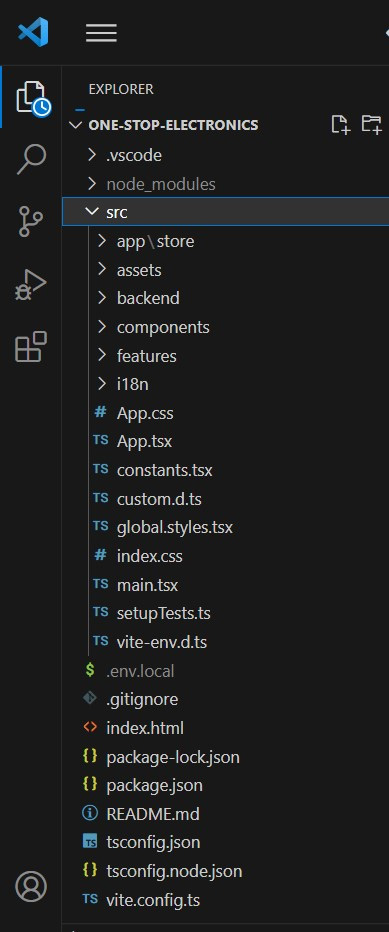Viewport: 389px width, 932px height.
Task: Open the Extensions view icon
Action: [x=31, y=347]
